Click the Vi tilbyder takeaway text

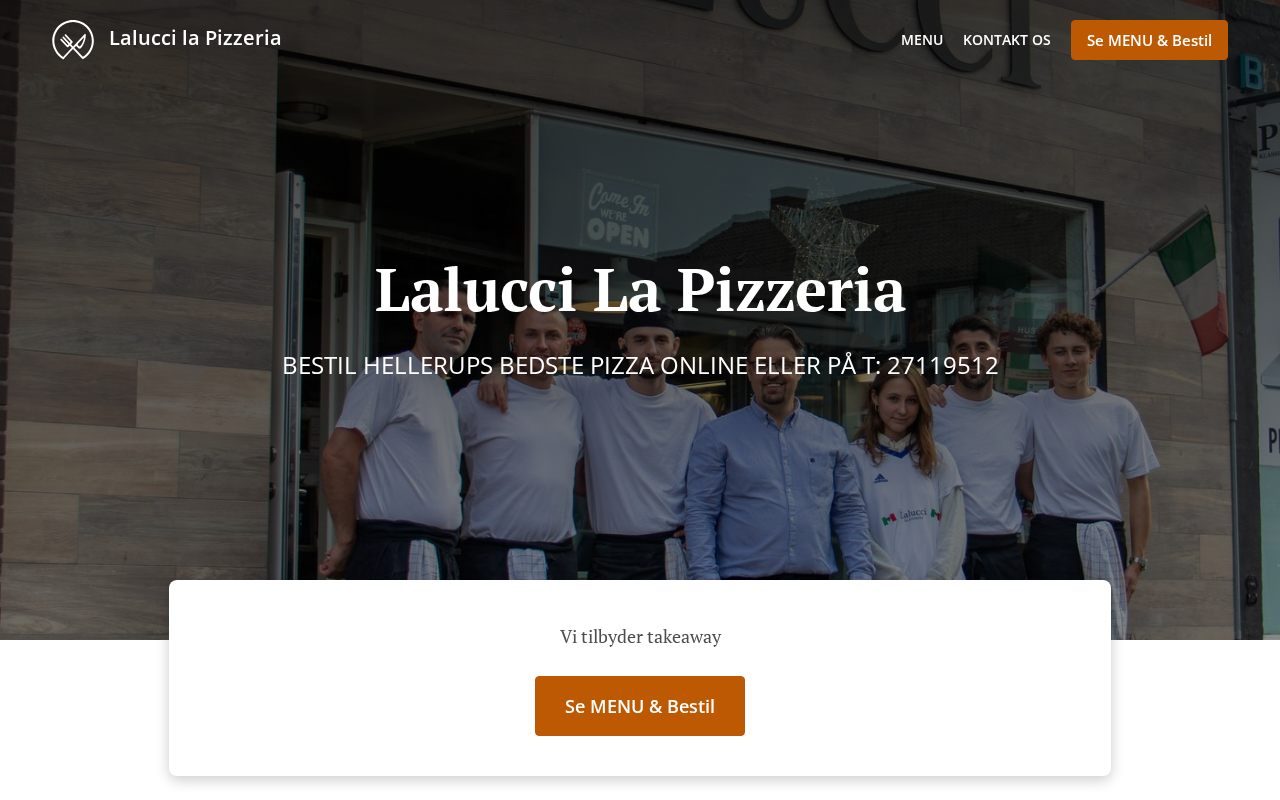(x=640, y=636)
